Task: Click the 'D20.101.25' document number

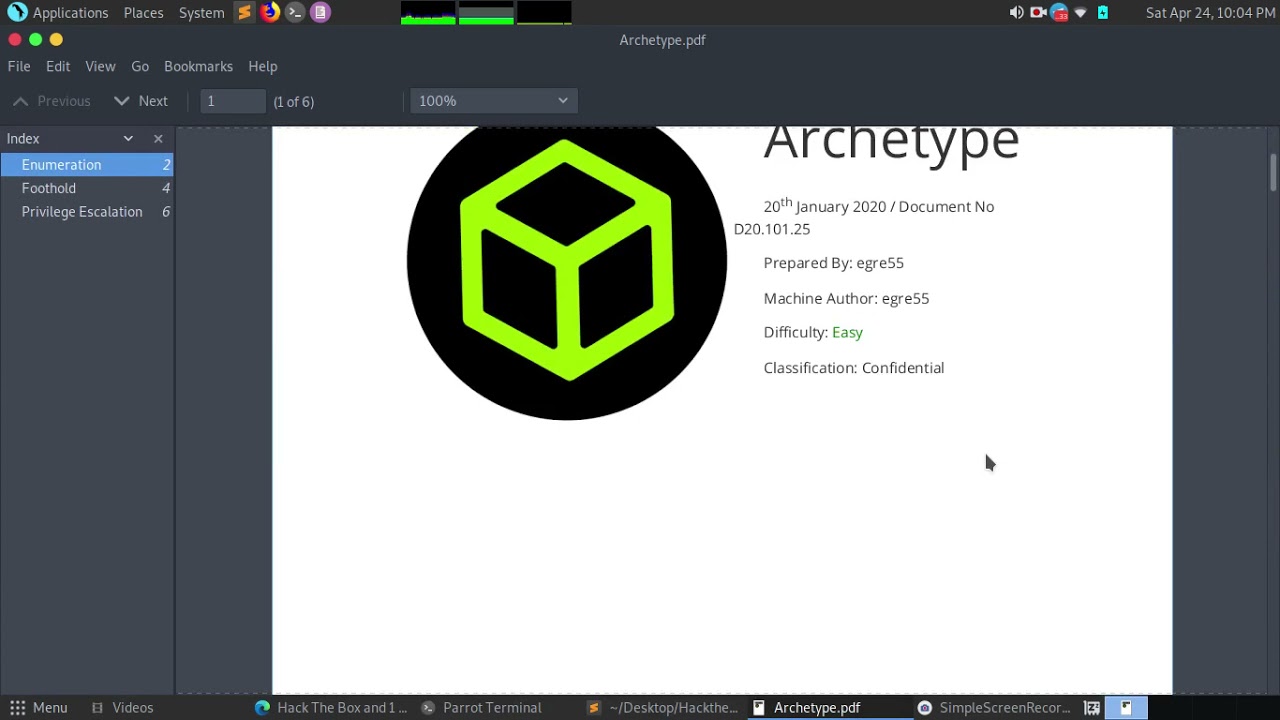Action: pyautogui.click(x=772, y=229)
